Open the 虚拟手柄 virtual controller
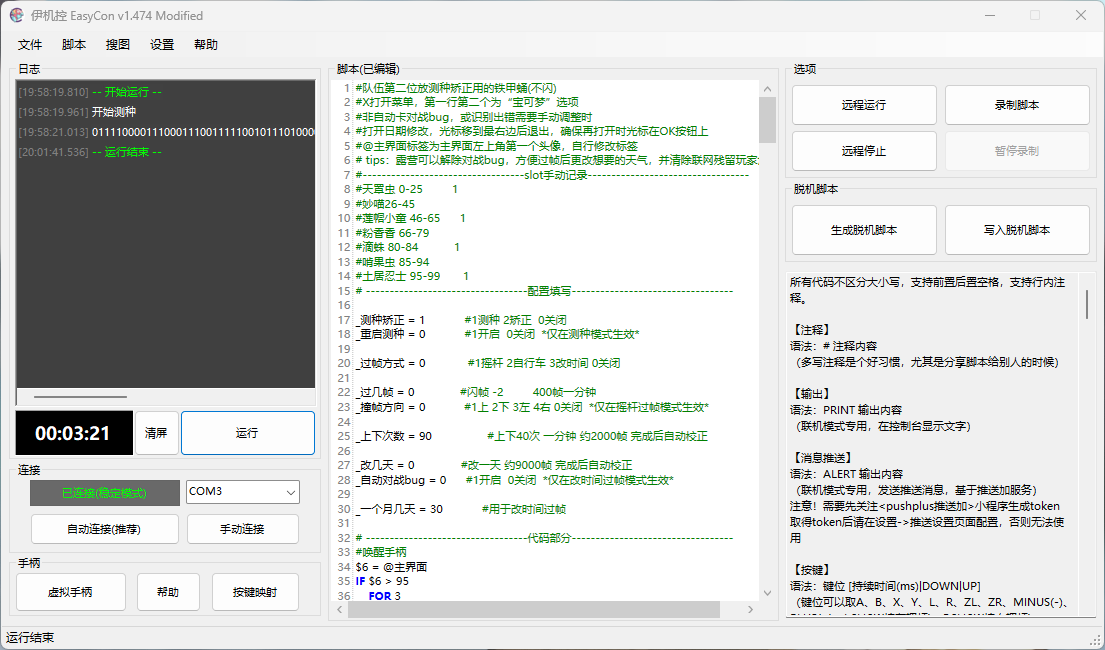This screenshot has height=650, width=1105. pos(70,592)
